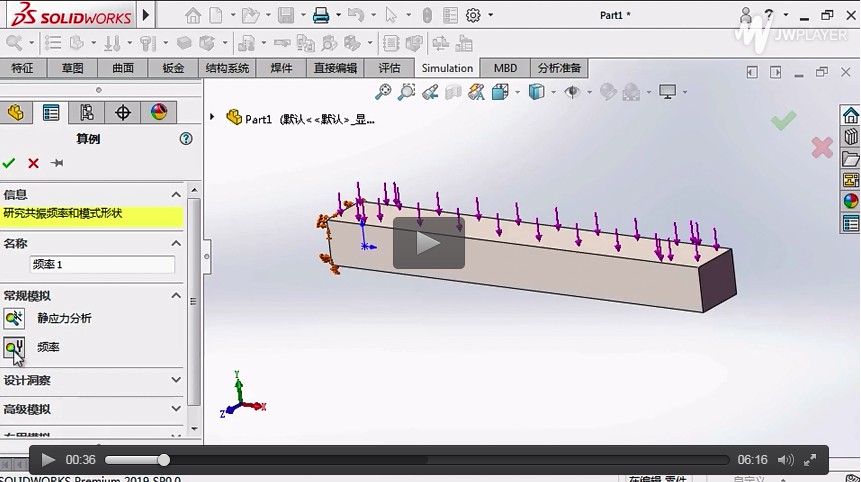Click the Zoom to Fit magnifier icon
This screenshot has height=482, width=861.
(383, 92)
